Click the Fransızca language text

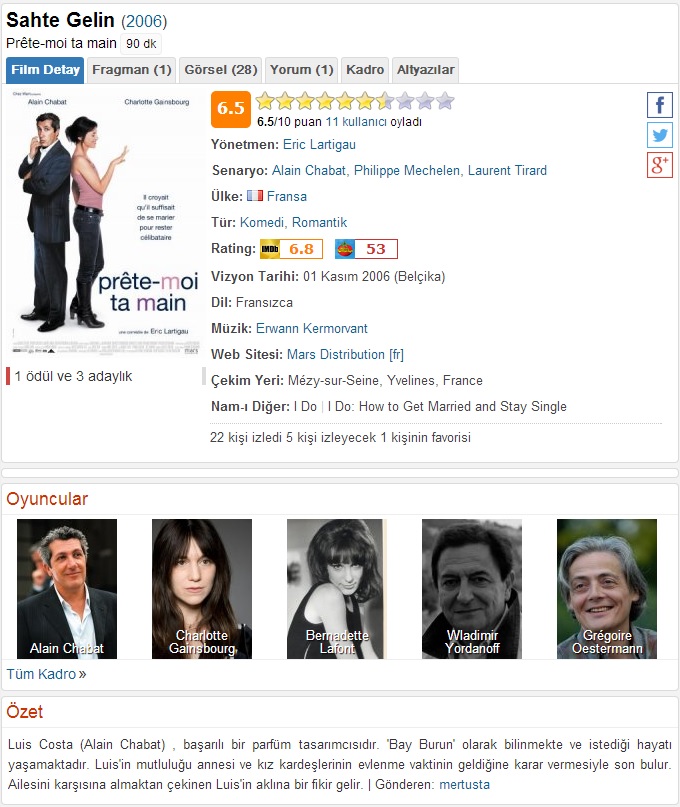click(x=264, y=303)
